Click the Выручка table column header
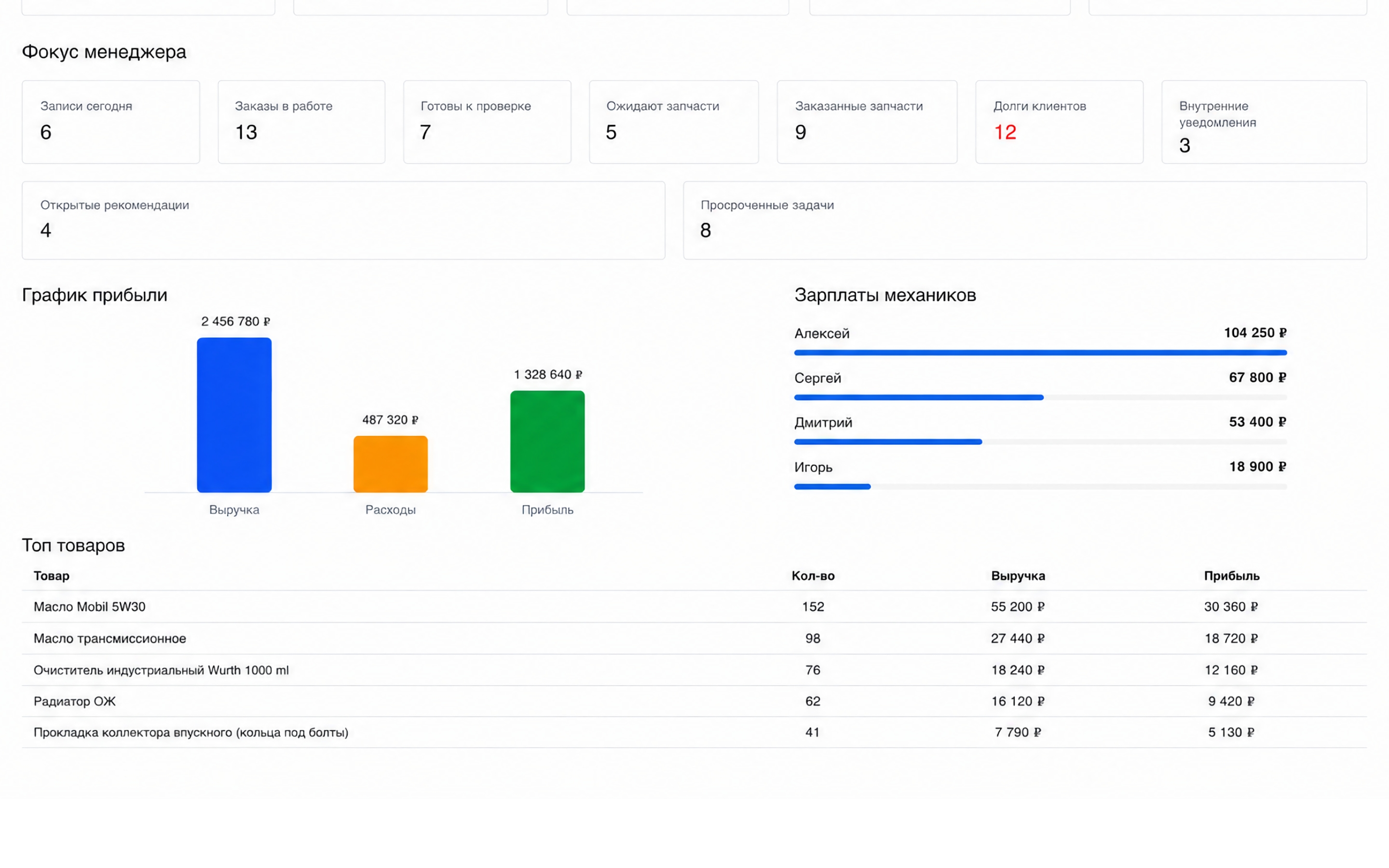 pos(1018,576)
